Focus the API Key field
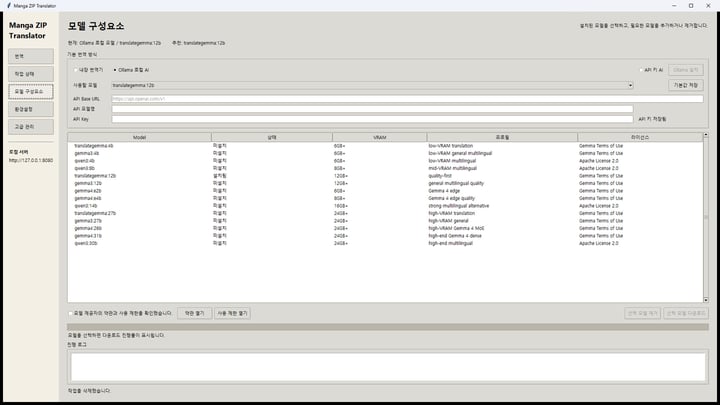Viewport: 720px width, 405px height. click(372, 119)
